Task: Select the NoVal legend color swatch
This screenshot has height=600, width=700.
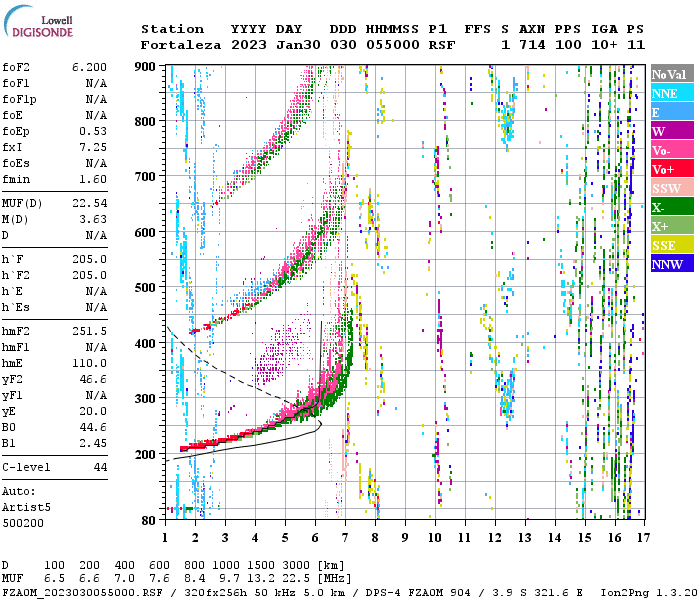Action: point(672,74)
